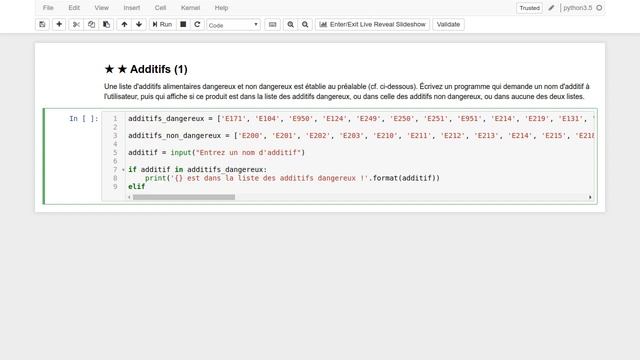
Task: Paste cells below icon
Action: point(106,24)
